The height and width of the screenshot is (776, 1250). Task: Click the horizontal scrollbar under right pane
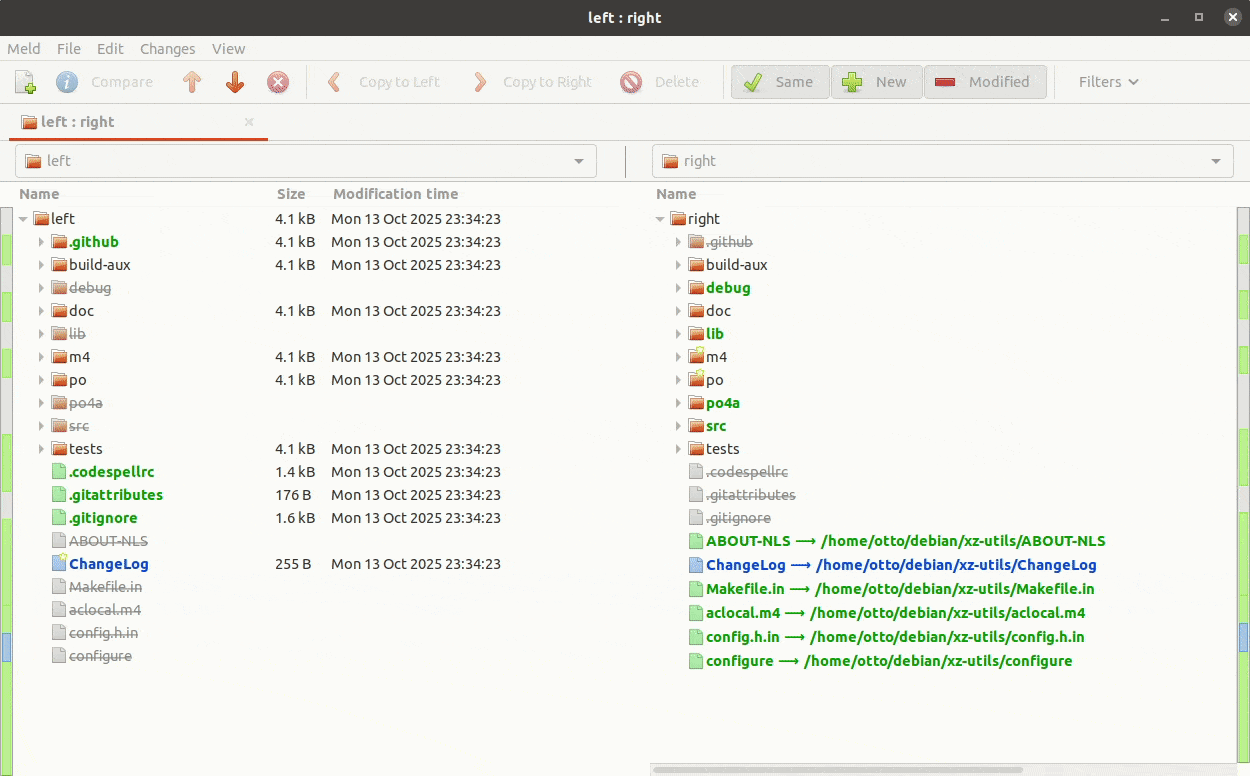click(837, 770)
